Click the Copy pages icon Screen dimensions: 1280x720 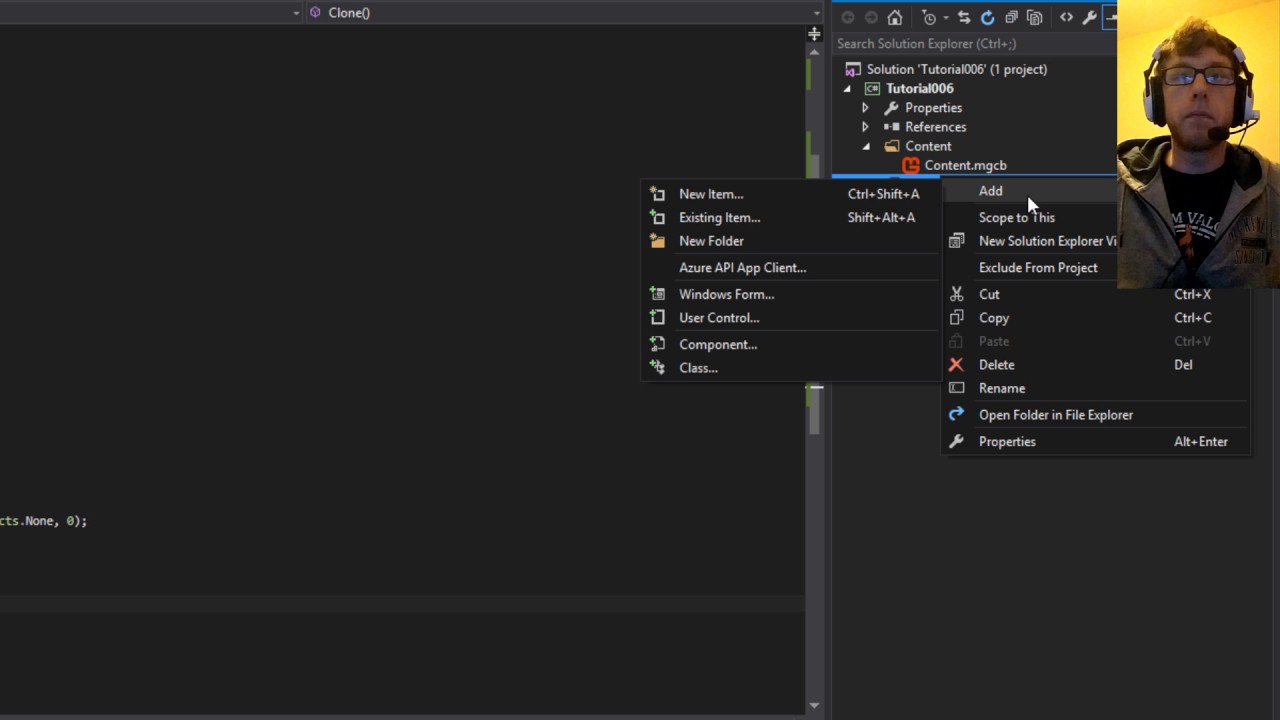956,318
